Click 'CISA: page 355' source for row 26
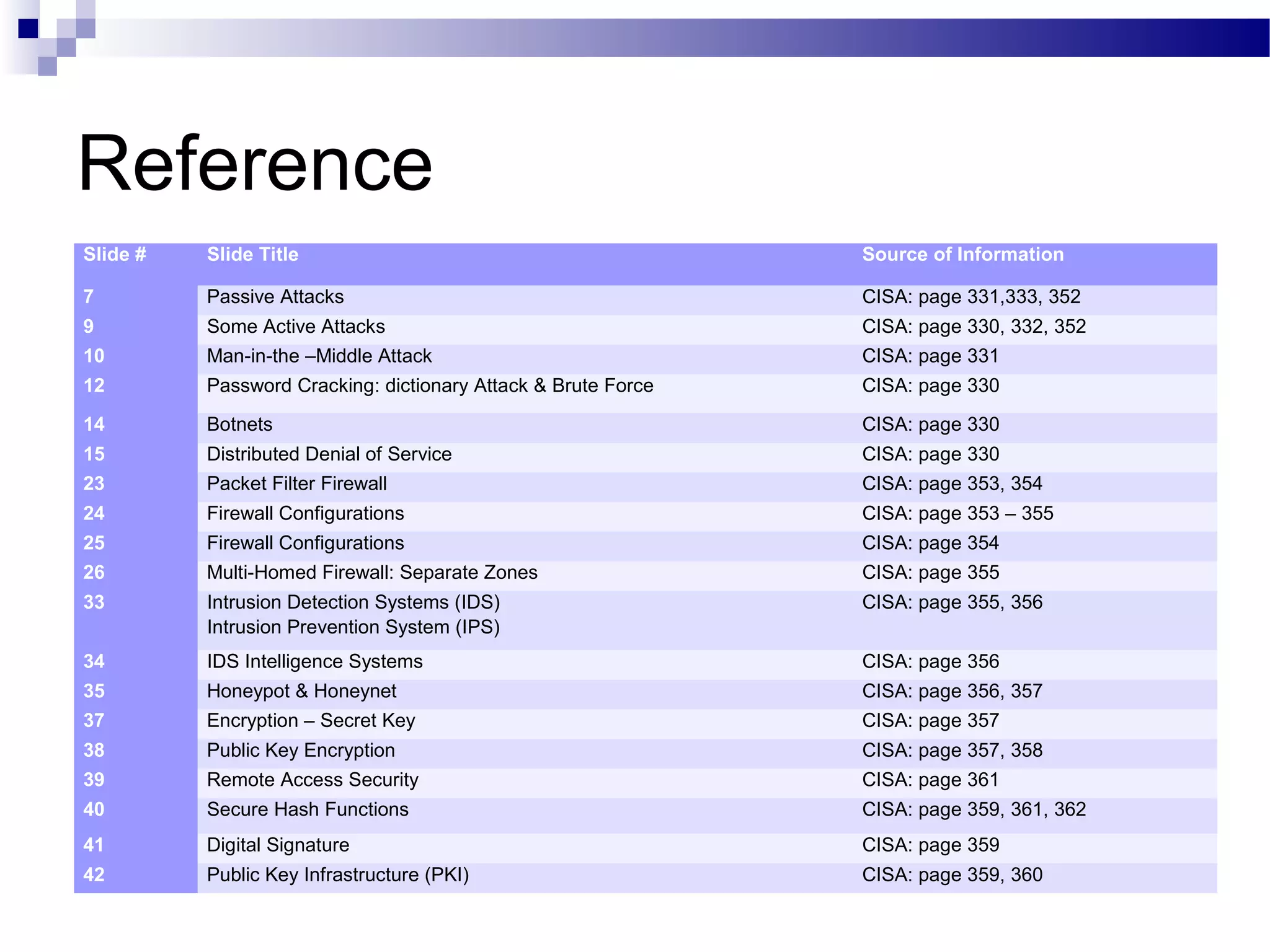The image size is (1270, 952). (x=930, y=573)
